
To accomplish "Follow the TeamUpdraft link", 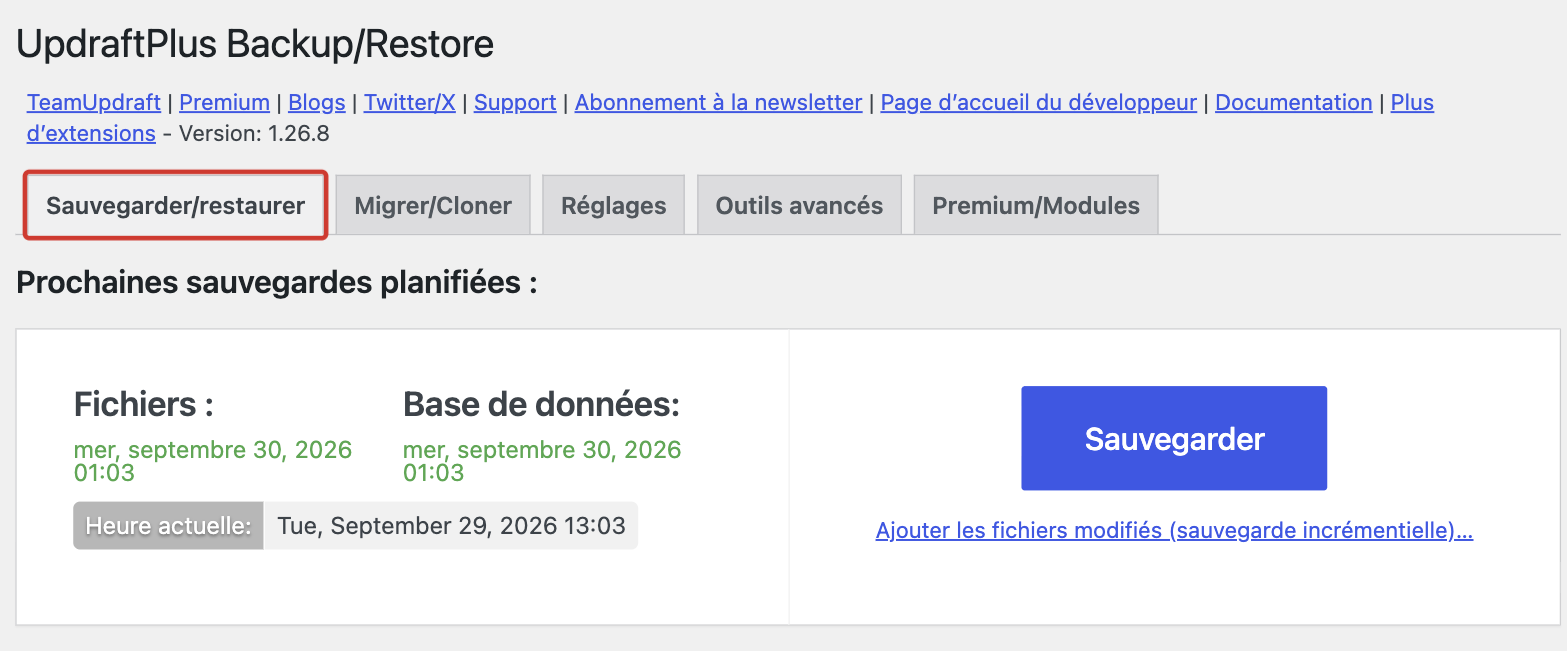I will pos(94,102).
